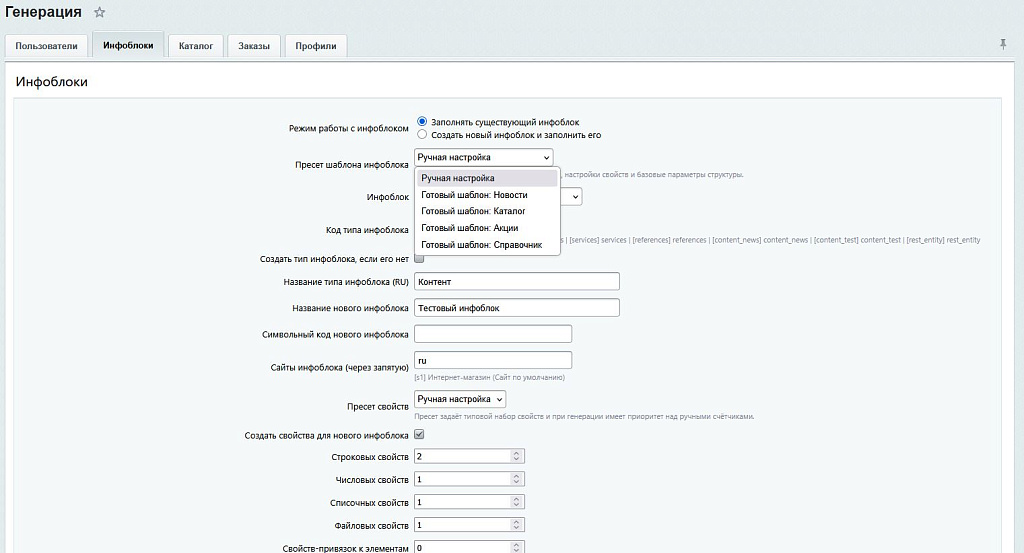Pick 'Готовый шаблон: Справочник' option
1024x553 pixels.
[481, 244]
